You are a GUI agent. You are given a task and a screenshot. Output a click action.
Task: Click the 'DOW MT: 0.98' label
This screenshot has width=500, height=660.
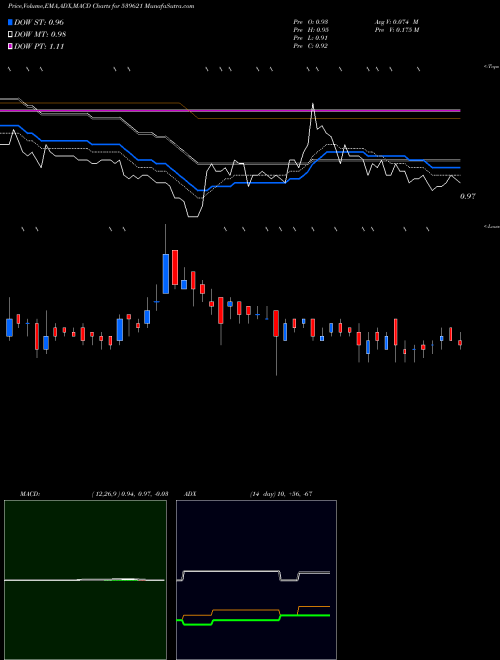click(x=40, y=35)
